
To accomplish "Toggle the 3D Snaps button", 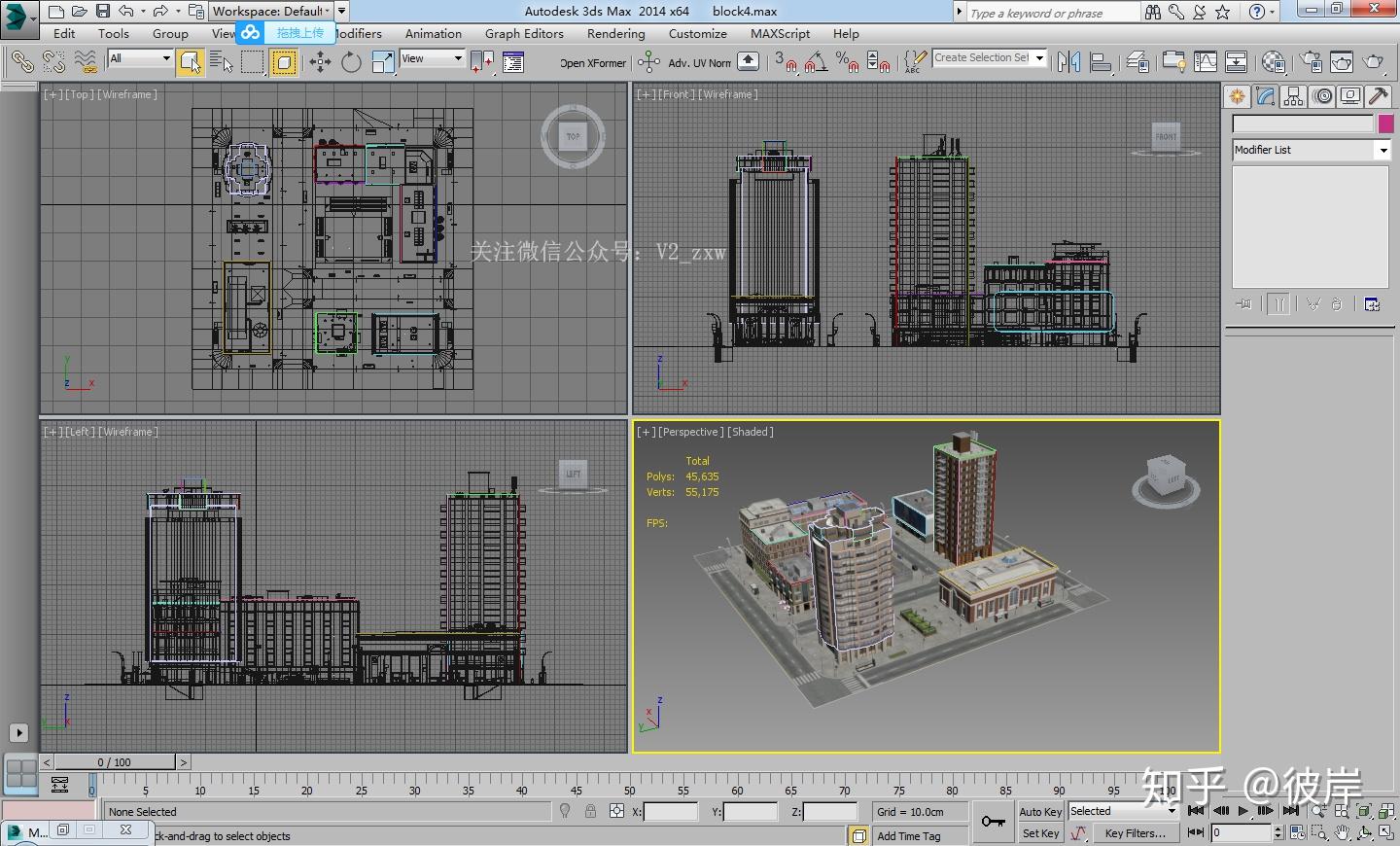I will coord(786,62).
